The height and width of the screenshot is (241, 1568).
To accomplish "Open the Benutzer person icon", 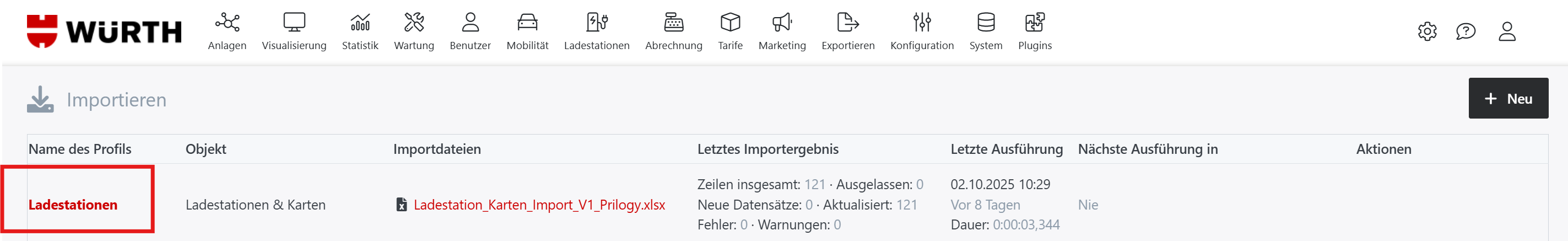I will tap(470, 23).
